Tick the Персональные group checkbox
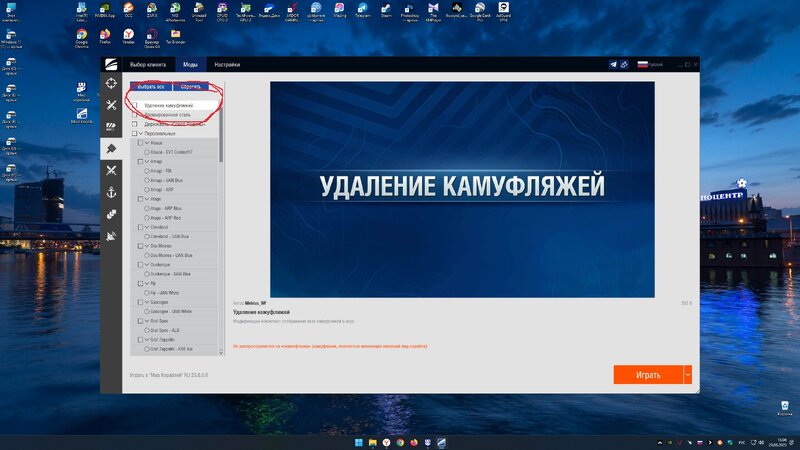 click(x=135, y=133)
